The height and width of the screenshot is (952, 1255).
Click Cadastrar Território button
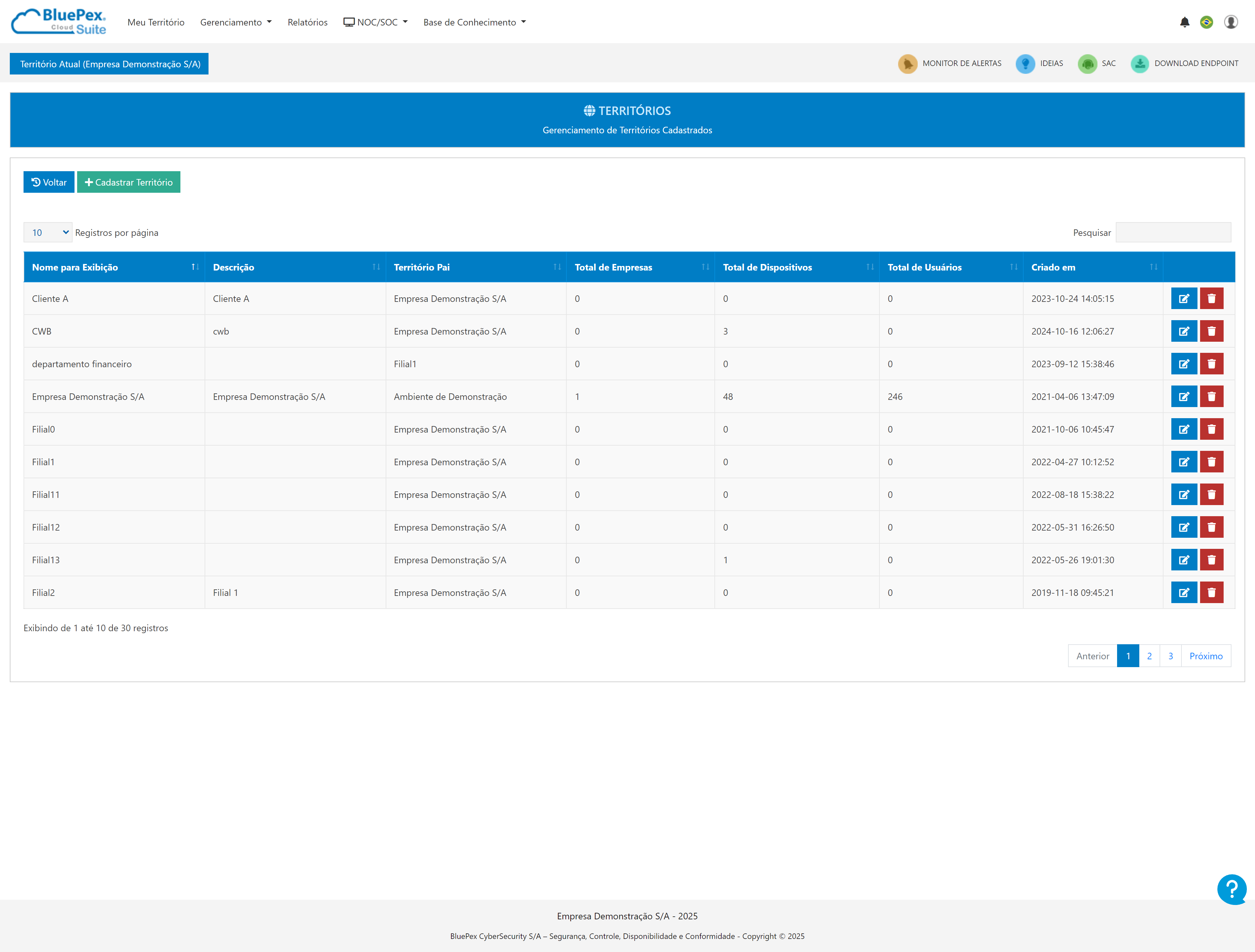tap(129, 182)
